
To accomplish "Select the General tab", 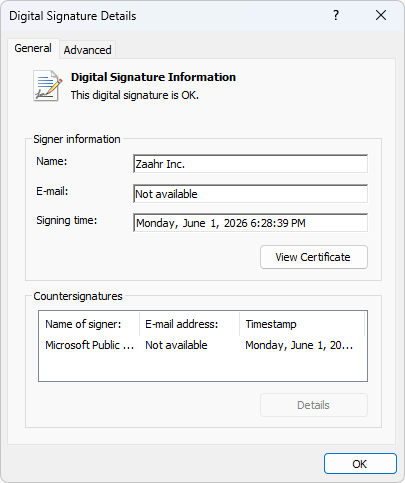I will pos(33,48).
